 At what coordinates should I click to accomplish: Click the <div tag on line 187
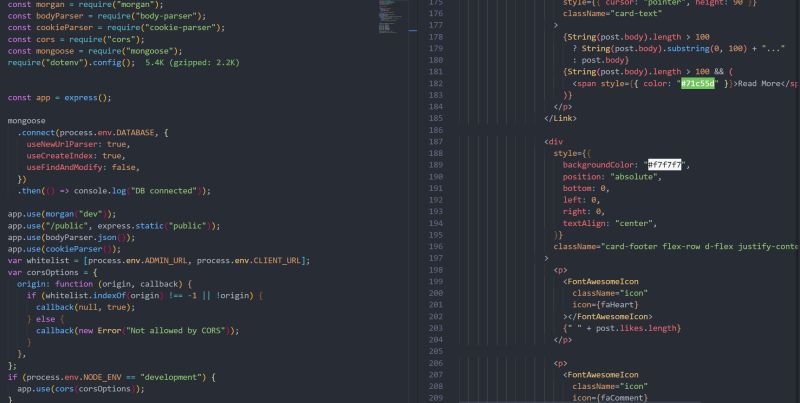553,142
